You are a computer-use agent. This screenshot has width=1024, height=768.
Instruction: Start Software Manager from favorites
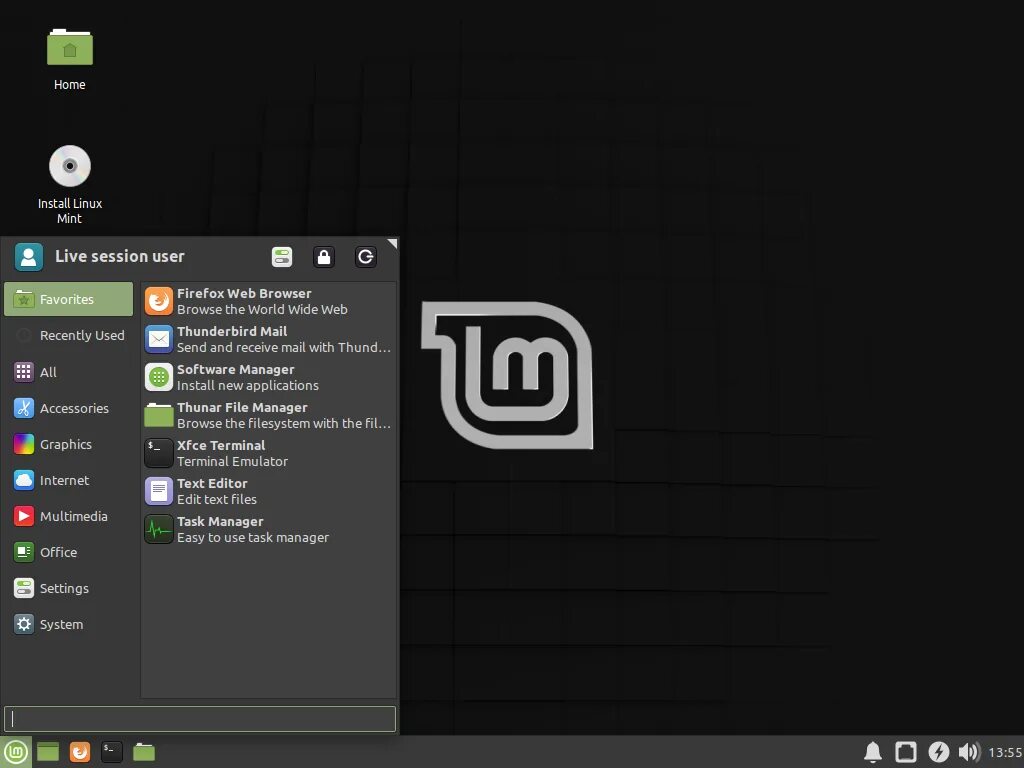tap(268, 377)
